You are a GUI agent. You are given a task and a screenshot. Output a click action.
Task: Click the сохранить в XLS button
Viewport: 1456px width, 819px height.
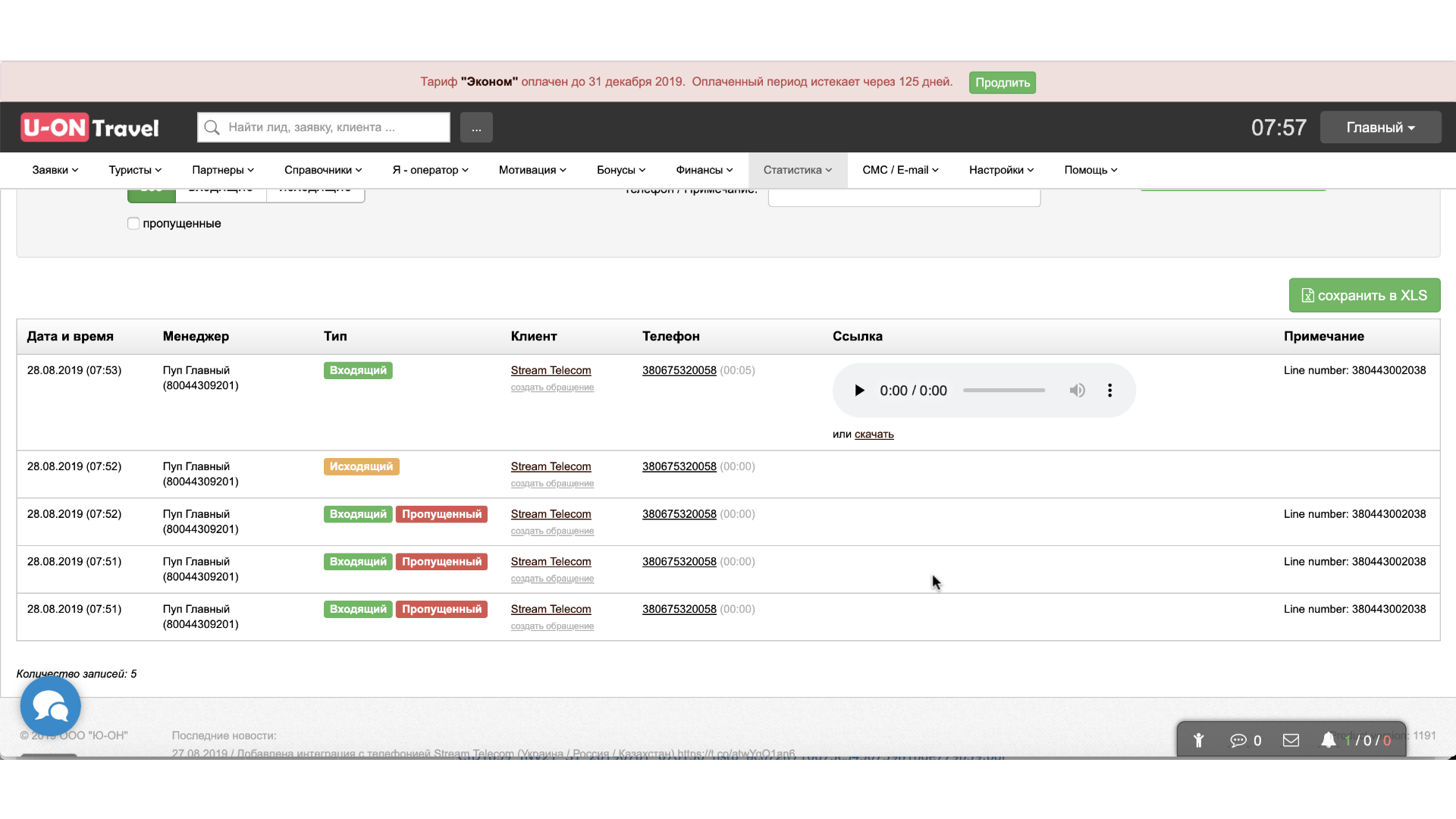[x=1364, y=295]
